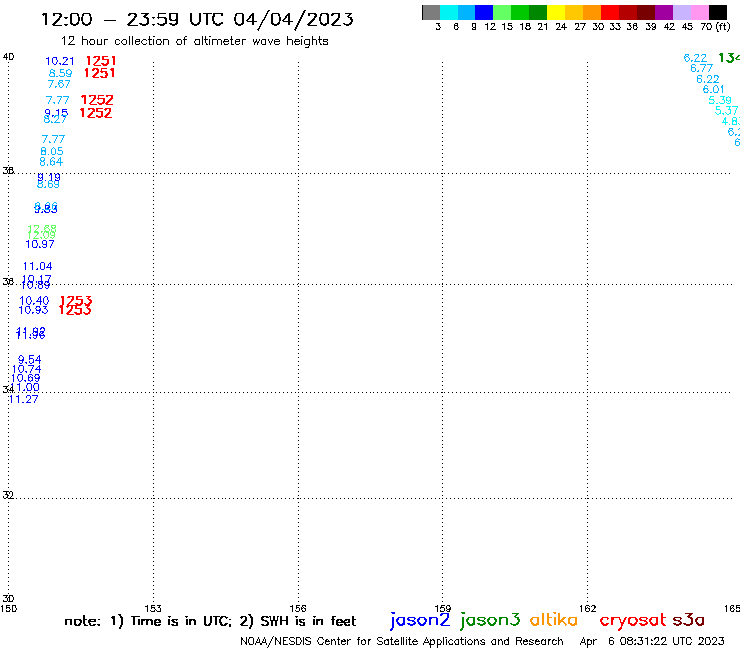Click the legend label 24

coord(561,26)
